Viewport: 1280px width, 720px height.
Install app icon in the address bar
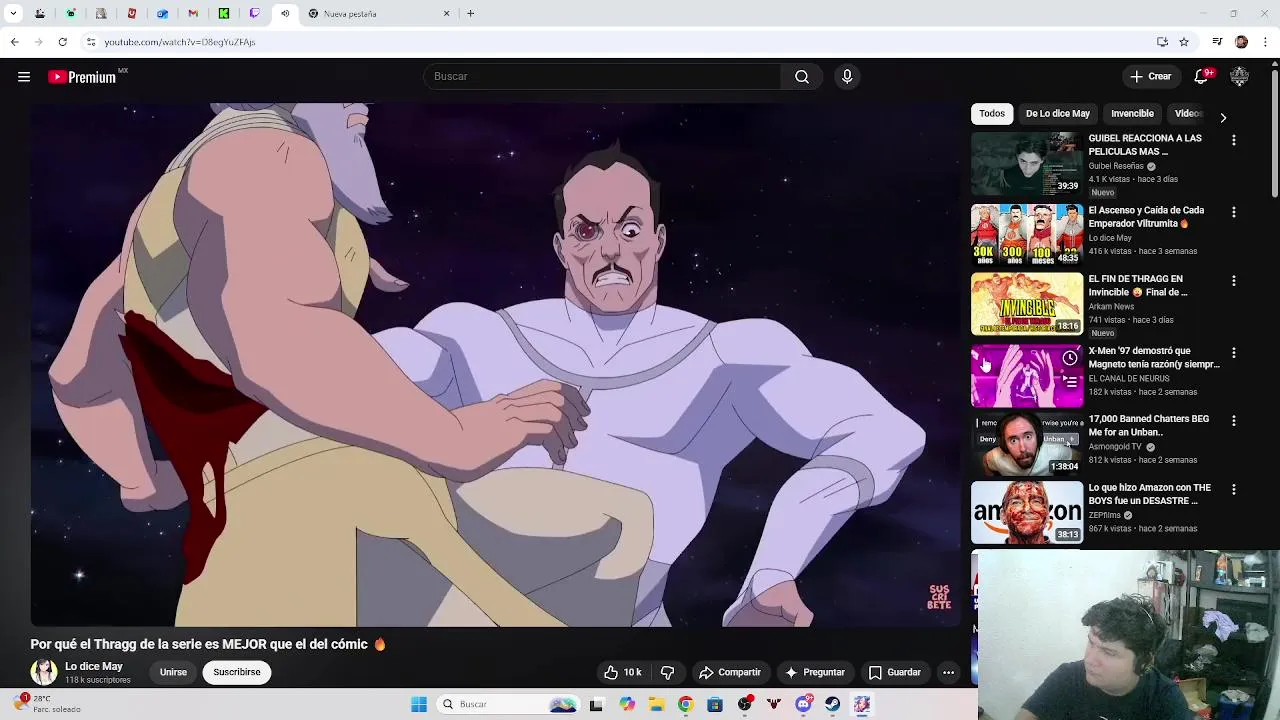[1162, 42]
